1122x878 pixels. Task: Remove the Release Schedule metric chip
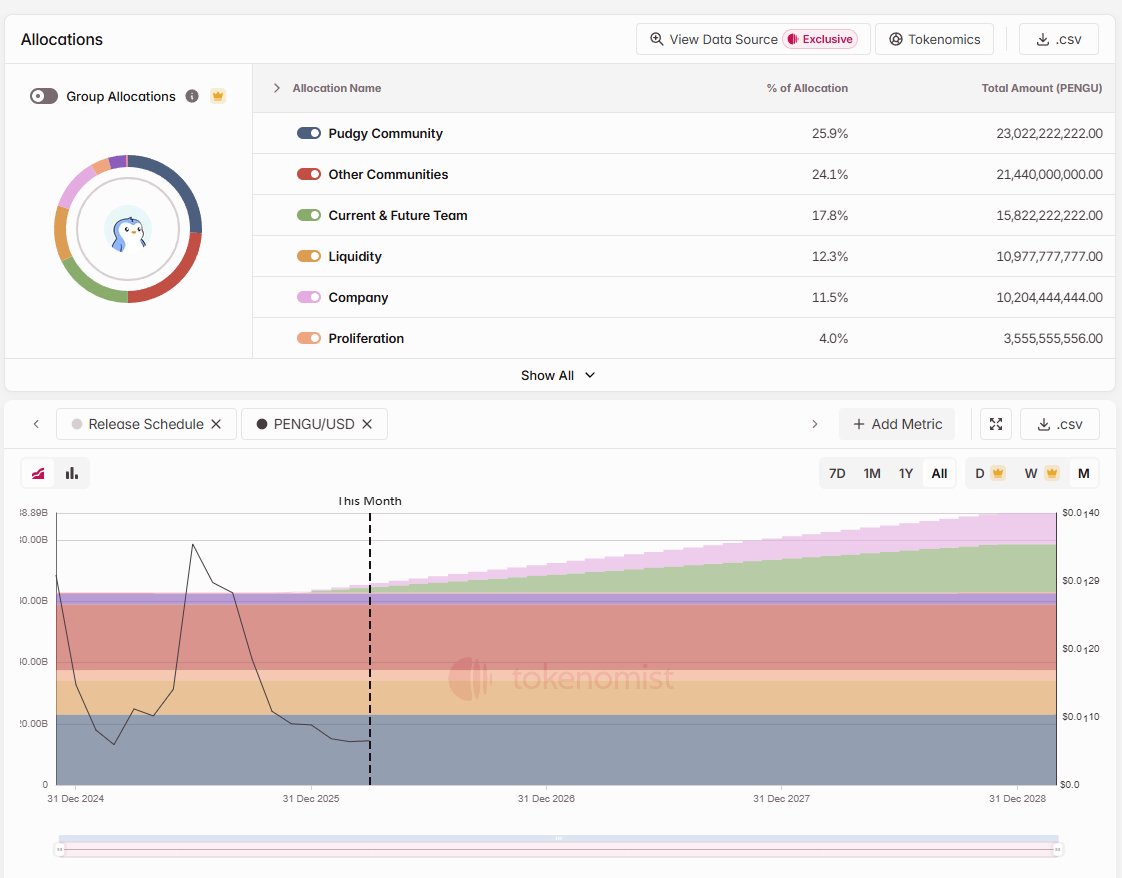click(x=216, y=424)
